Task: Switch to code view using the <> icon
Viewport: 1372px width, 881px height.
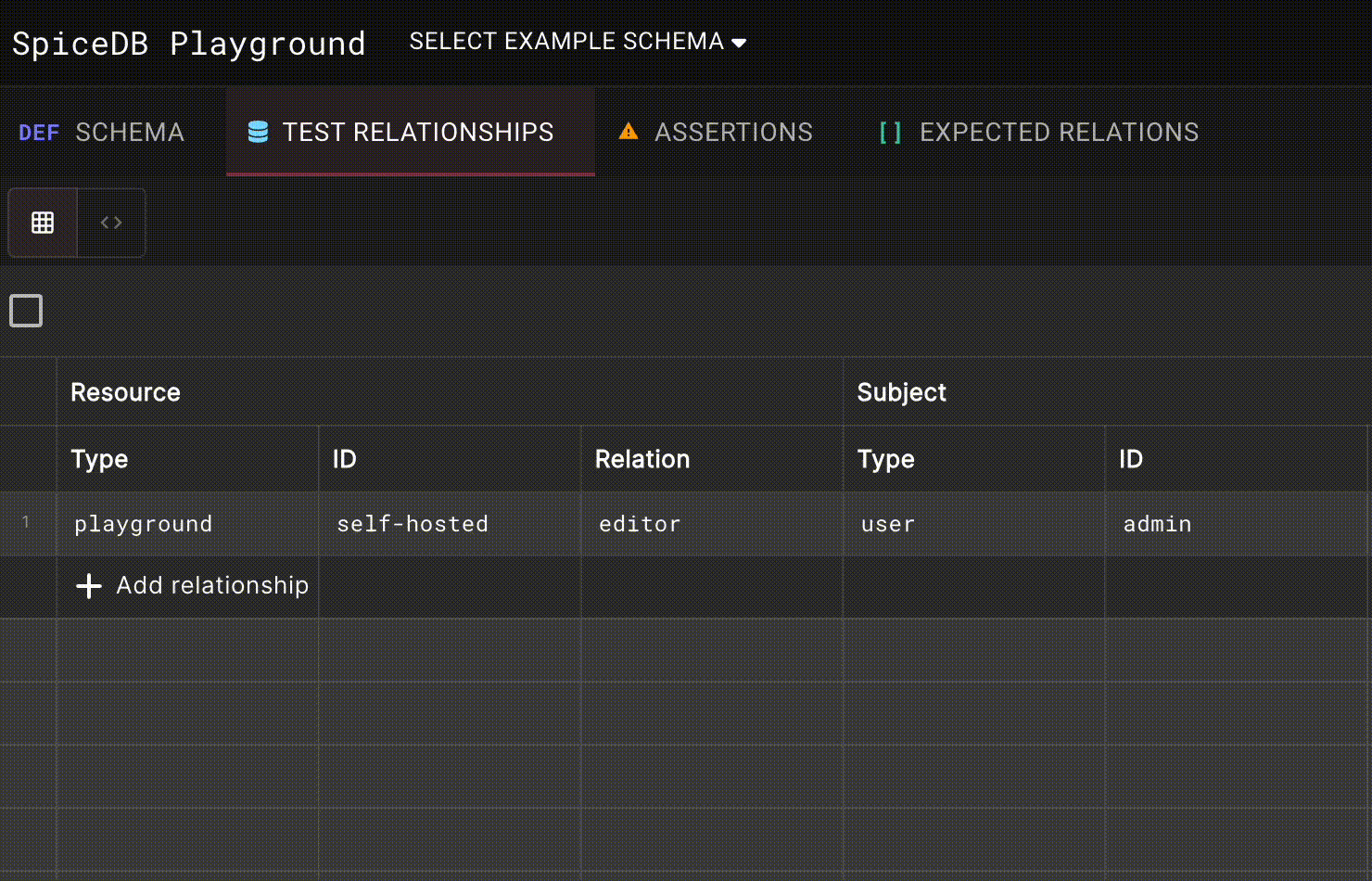Action: point(111,223)
